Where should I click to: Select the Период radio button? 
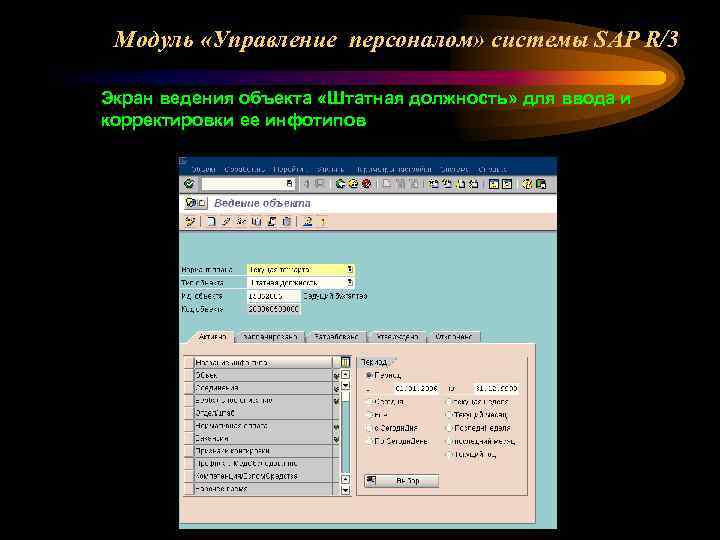click(369, 375)
